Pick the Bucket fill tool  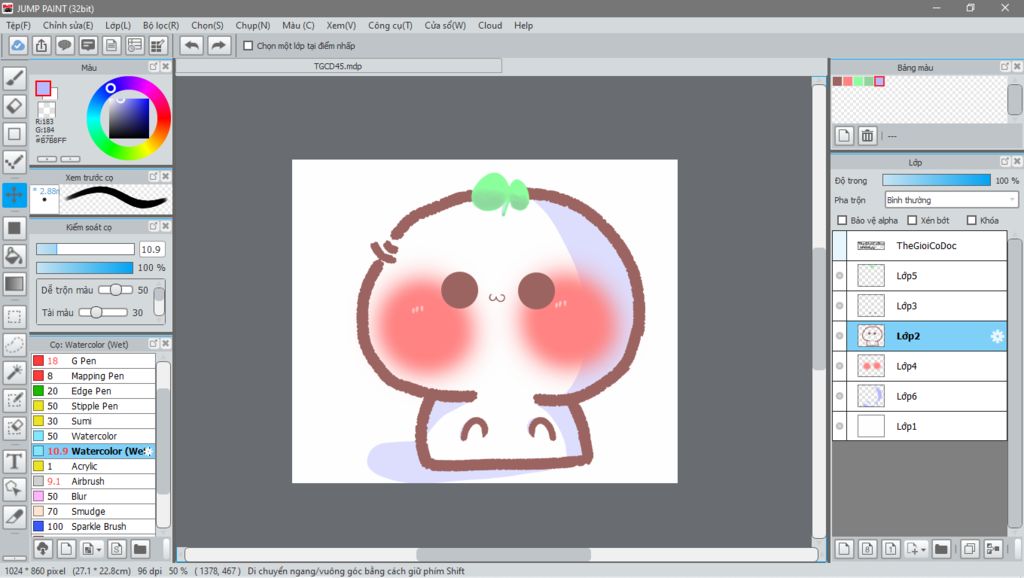point(14,256)
